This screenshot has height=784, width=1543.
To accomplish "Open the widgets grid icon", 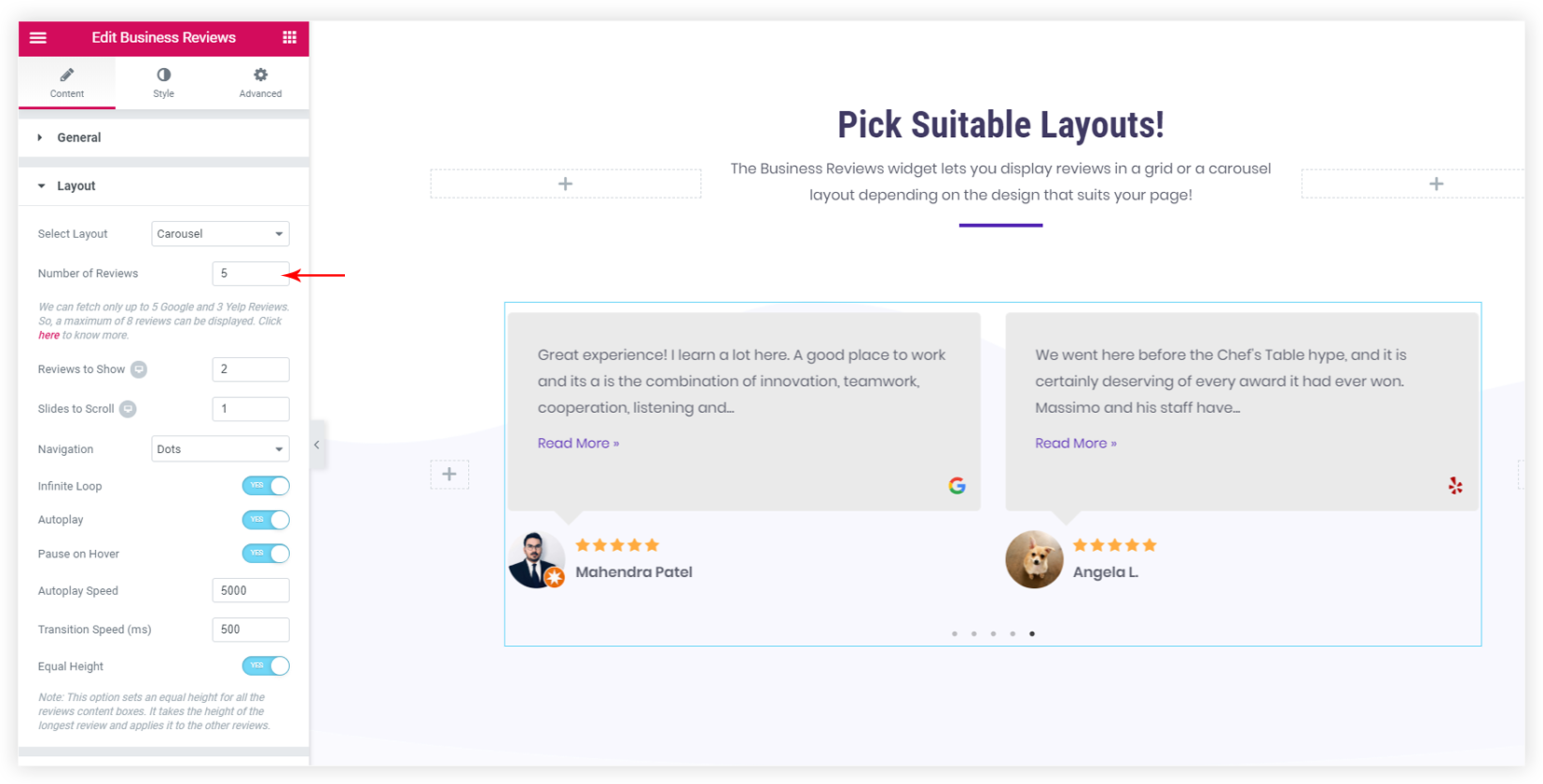I will [290, 37].
